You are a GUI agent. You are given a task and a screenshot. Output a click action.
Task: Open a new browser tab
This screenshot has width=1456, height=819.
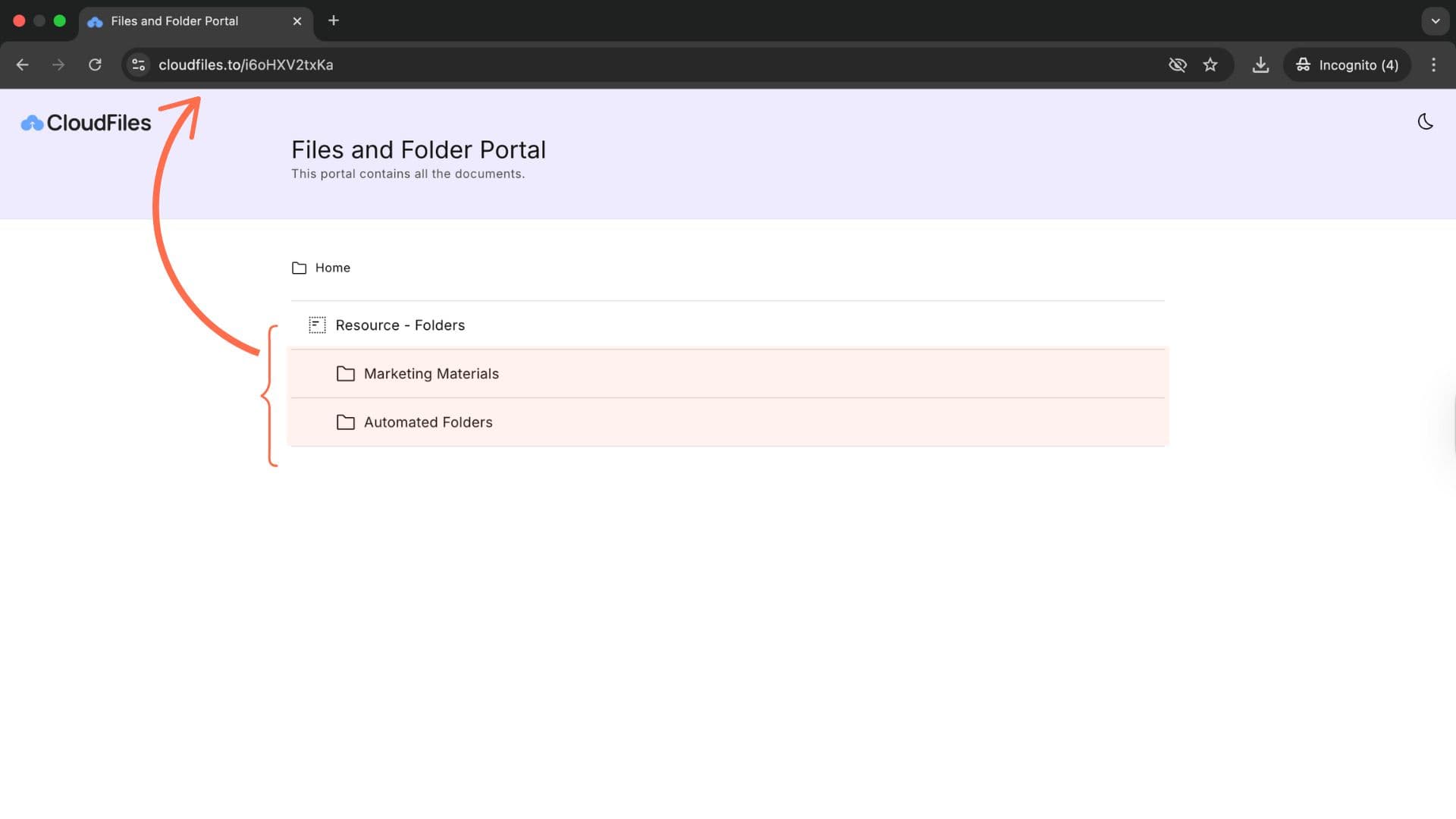pos(334,21)
